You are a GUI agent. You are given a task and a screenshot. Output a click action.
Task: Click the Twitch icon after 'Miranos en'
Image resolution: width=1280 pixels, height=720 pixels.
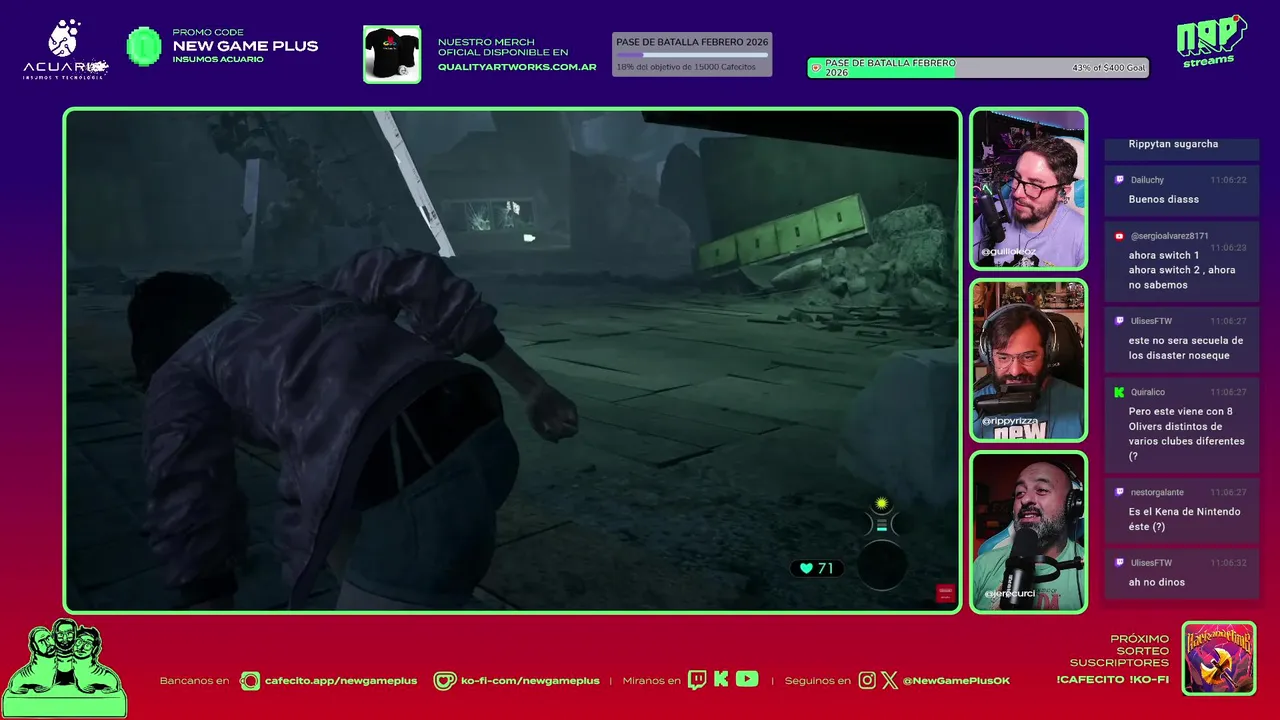pyautogui.click(x=696, y=680)
